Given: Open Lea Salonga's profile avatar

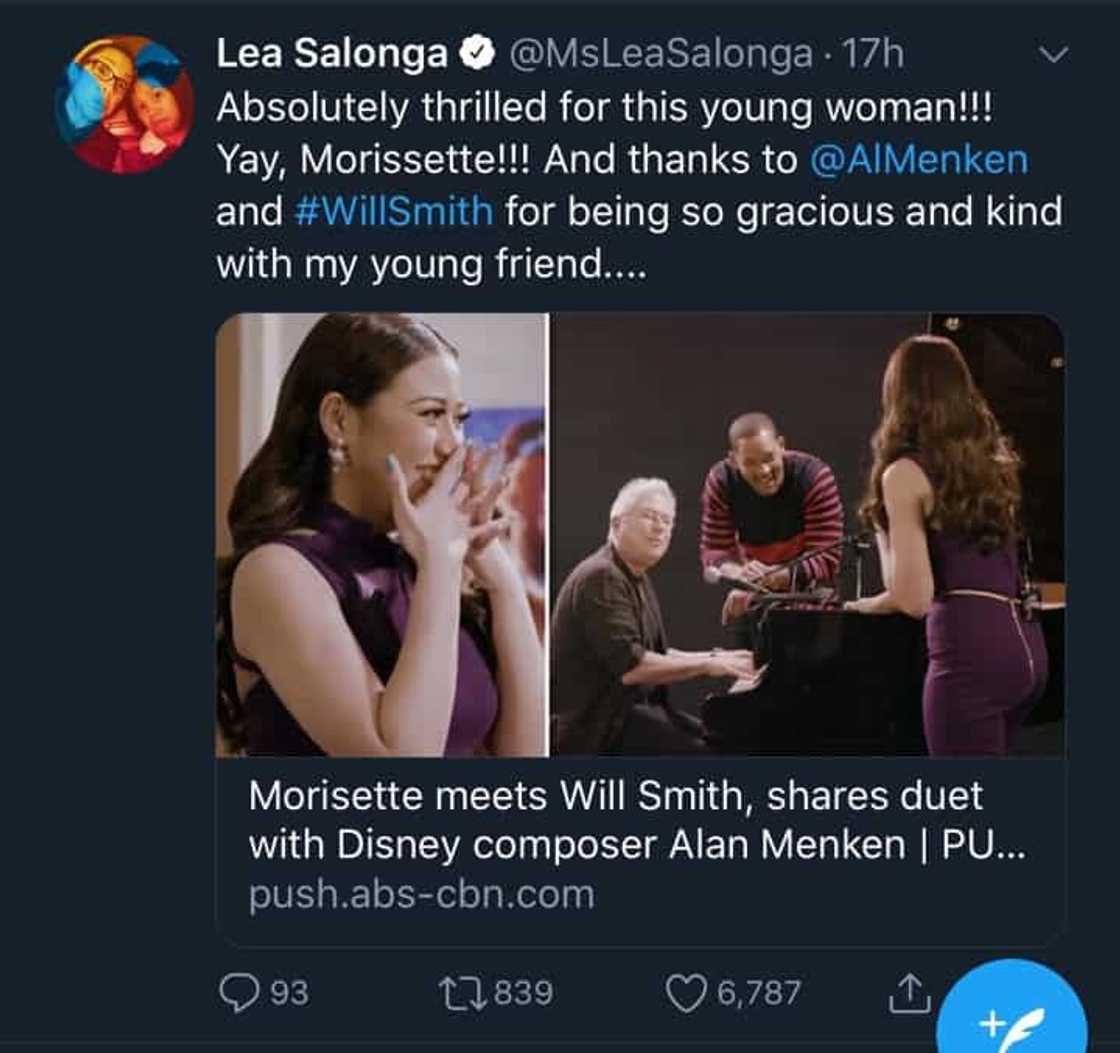Looking at the screenshot, I should point(125,104).
